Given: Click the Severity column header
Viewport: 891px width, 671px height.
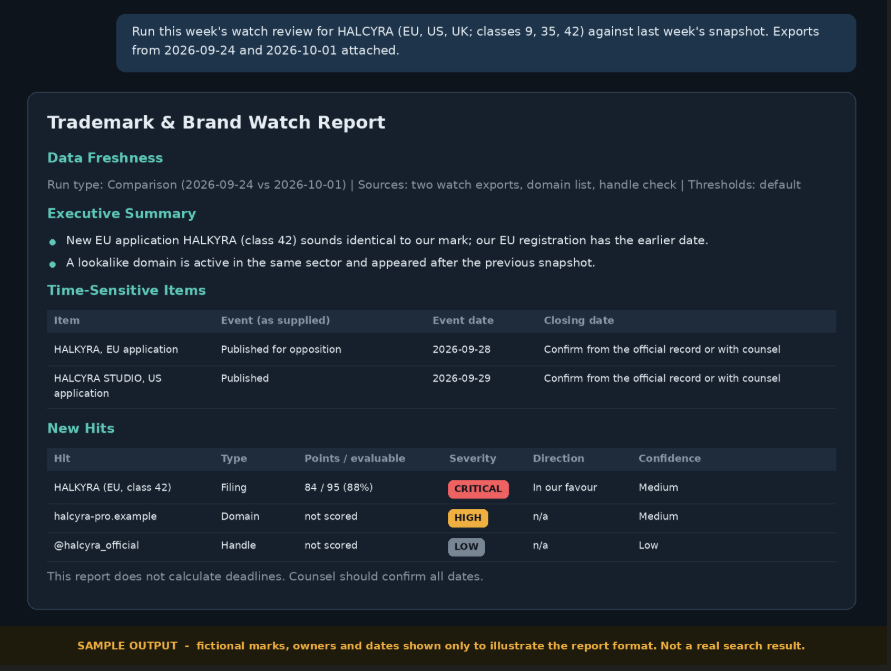Looking at the screenshot, I should click(x=472, y=459).
